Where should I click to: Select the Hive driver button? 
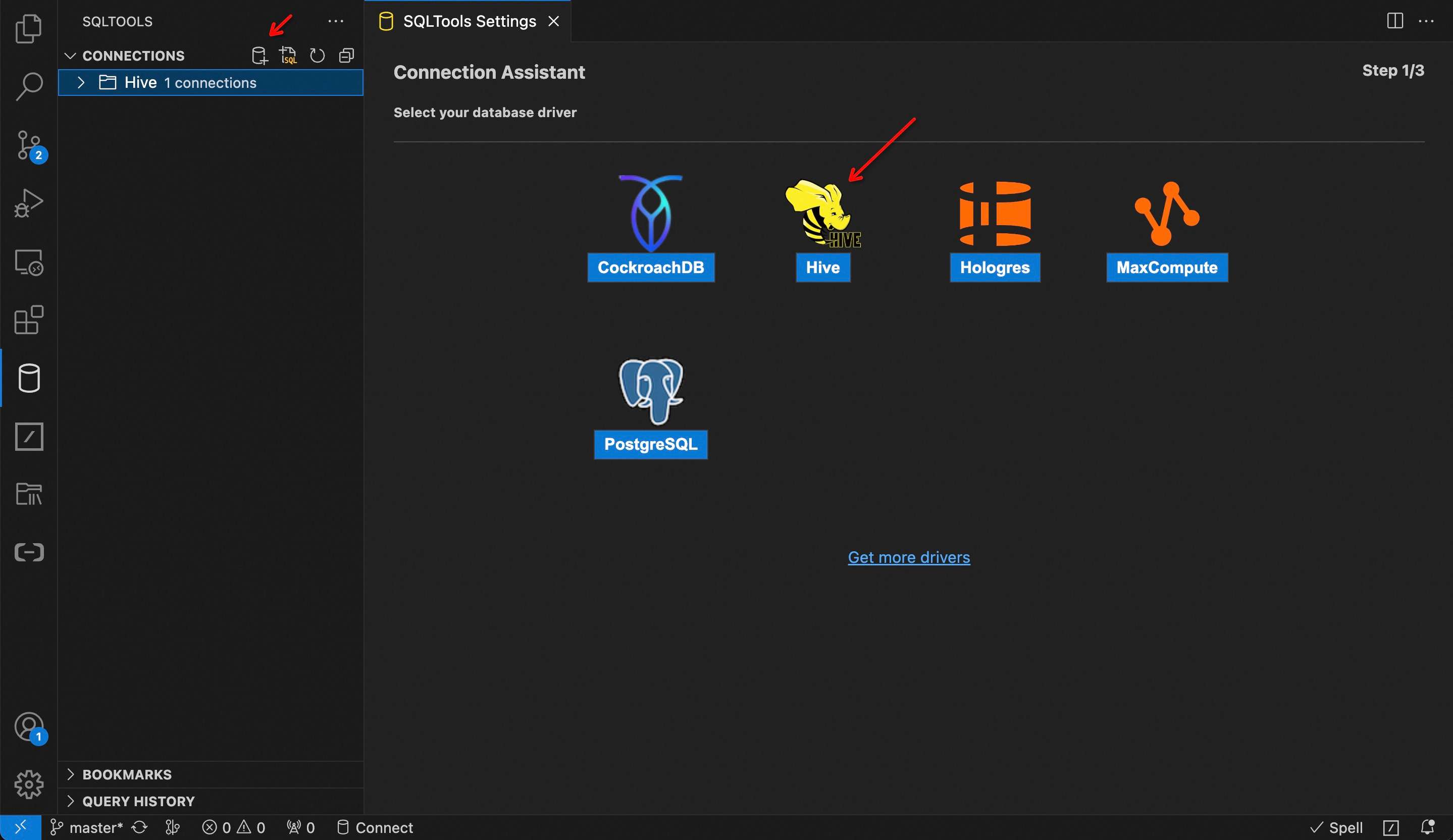823,268
